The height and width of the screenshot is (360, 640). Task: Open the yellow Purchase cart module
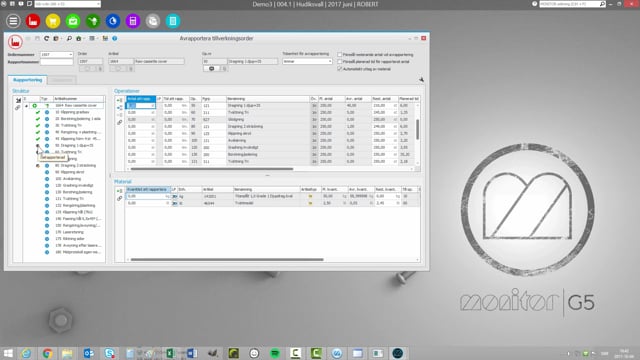[53, 21]
